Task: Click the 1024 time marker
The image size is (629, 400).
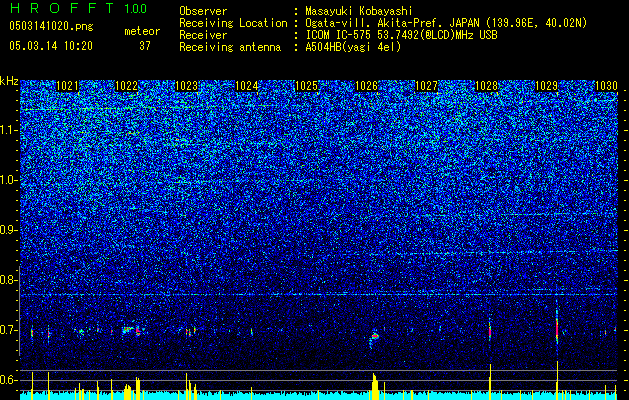Action: coord(246,86)
